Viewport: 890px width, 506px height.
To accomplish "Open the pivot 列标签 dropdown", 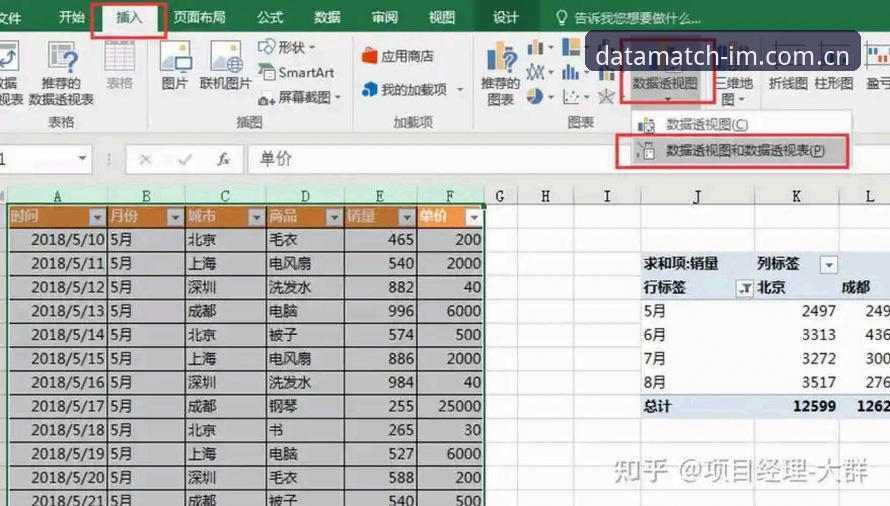I will click(829, 265).
